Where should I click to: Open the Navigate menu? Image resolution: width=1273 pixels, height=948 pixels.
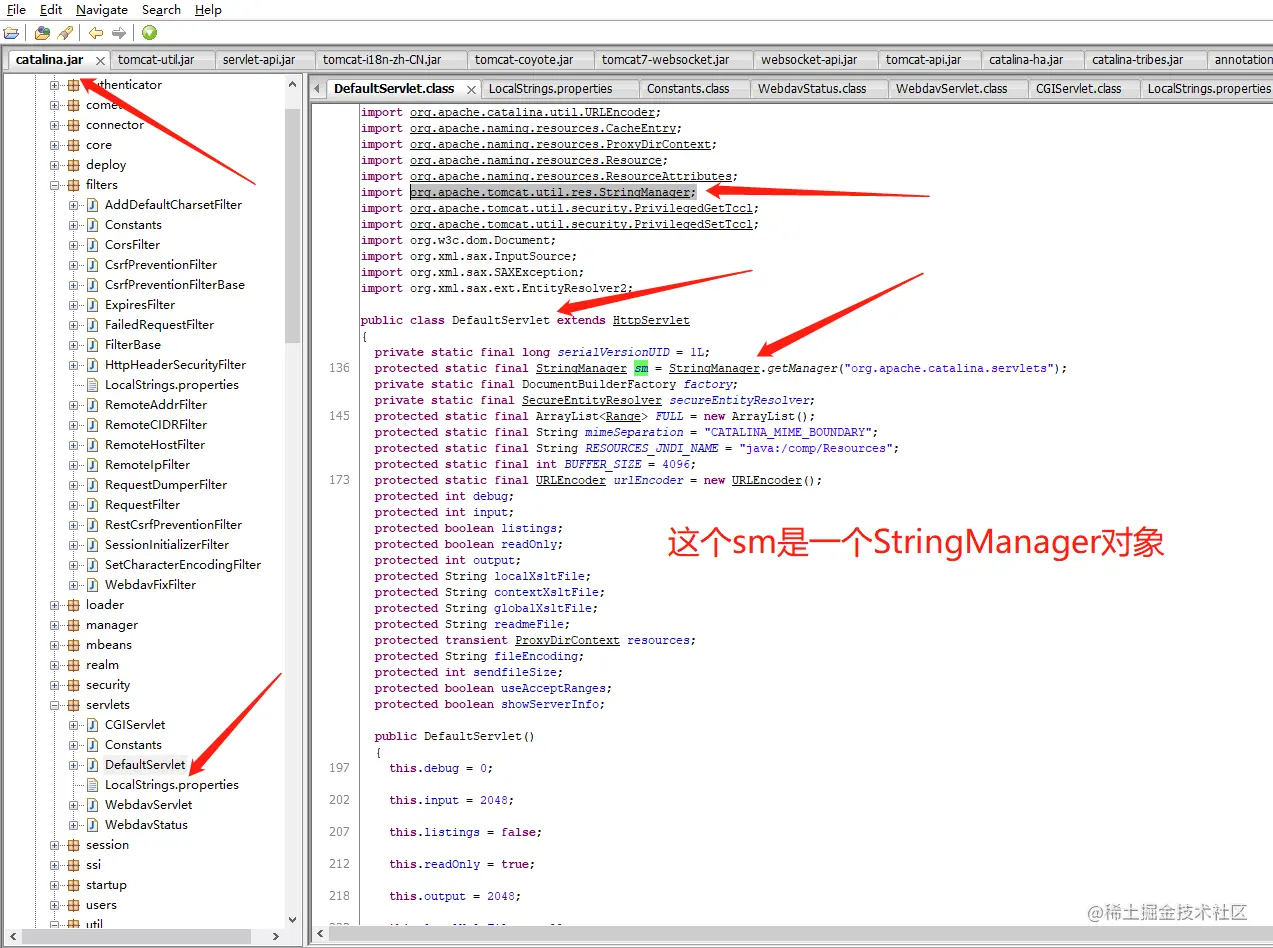click(x=102, y=9)
